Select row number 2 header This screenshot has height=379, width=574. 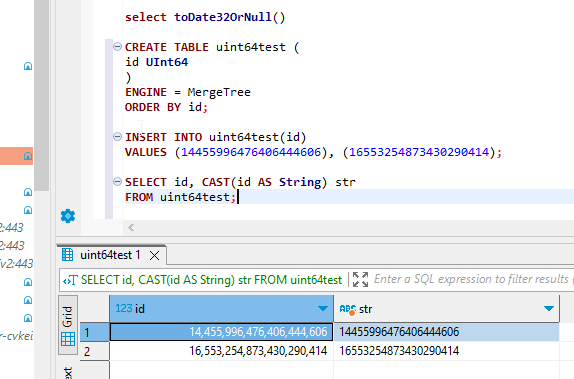coord(94,352)
